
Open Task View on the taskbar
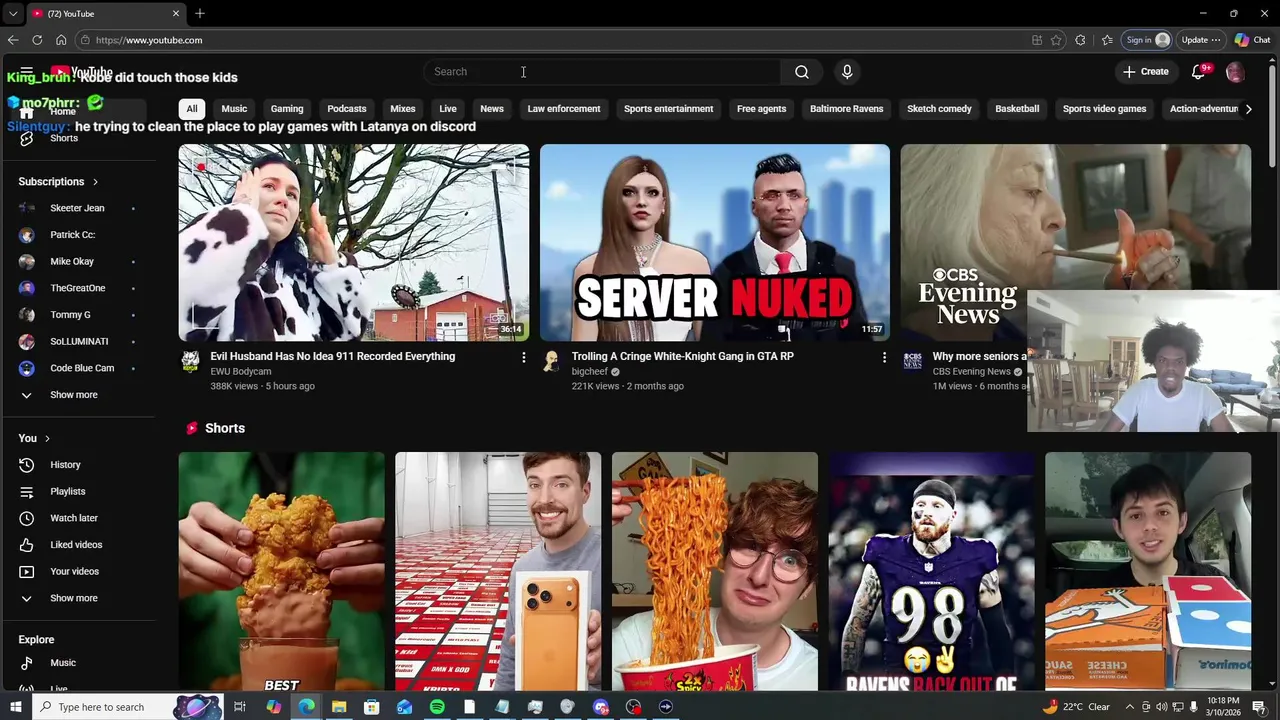240,707
